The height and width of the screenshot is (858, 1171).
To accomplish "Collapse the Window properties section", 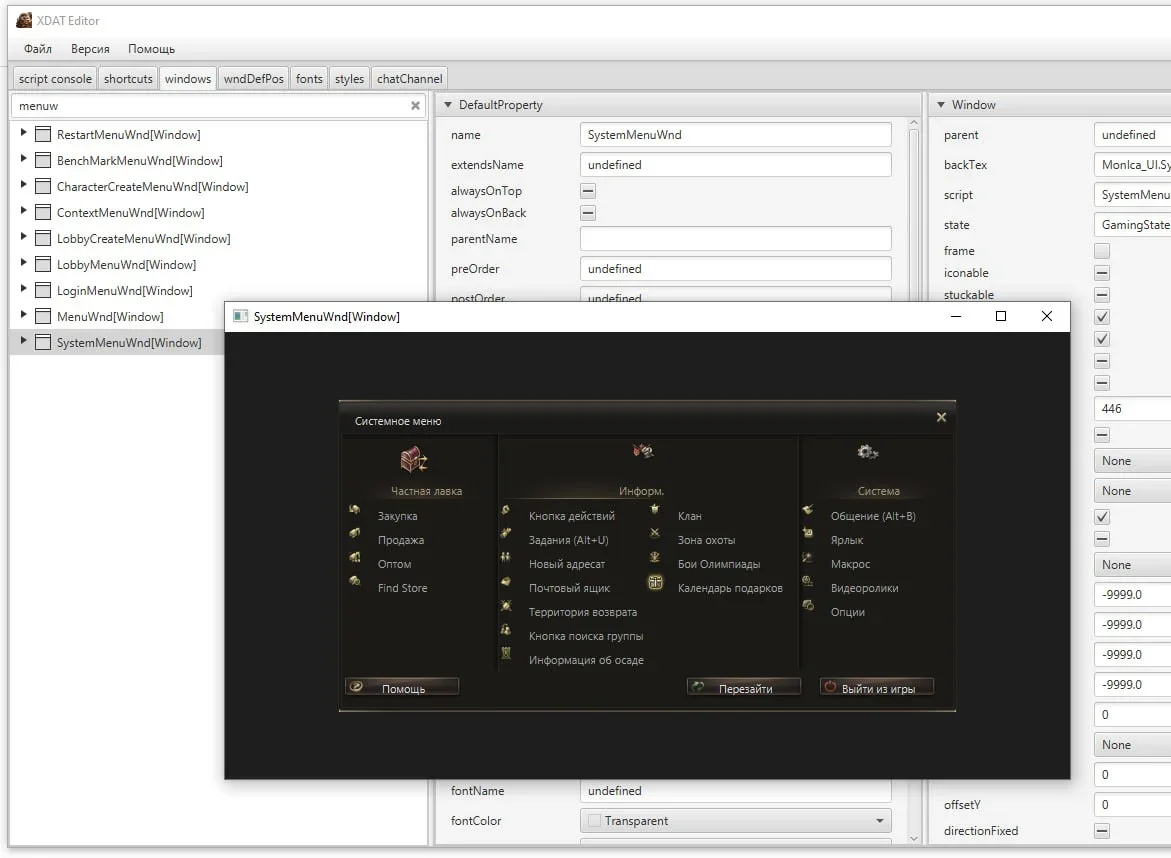I will pos(941,105).
